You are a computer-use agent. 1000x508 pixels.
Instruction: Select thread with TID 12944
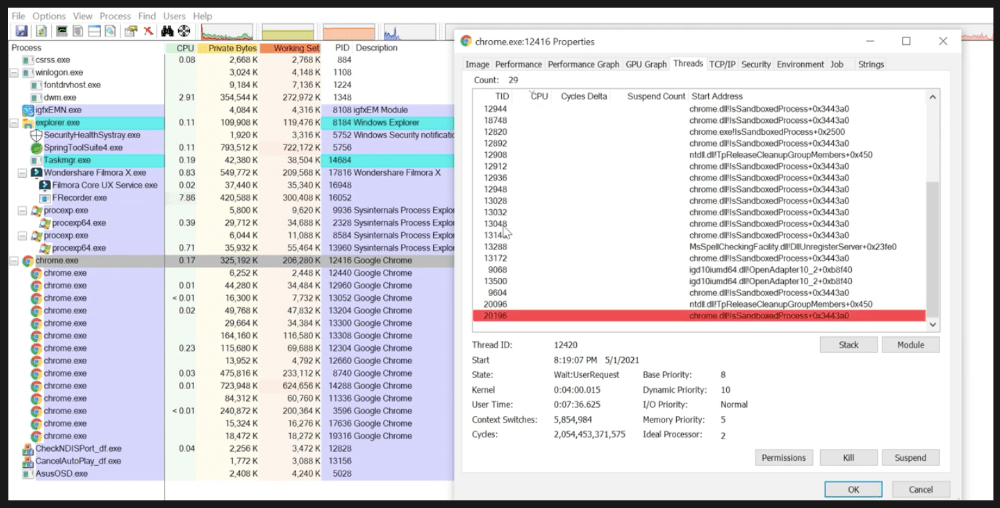point(699,109)
